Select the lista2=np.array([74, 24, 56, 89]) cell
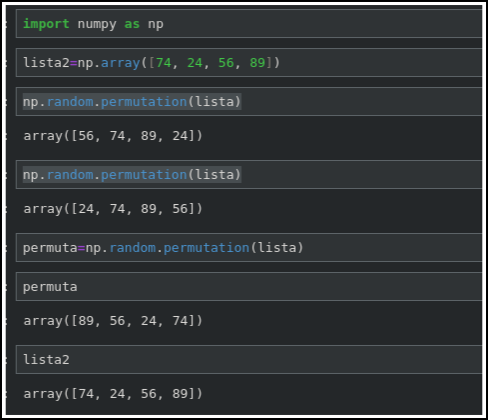The width and height of the screenshot is (488, 420). (249, 63)
